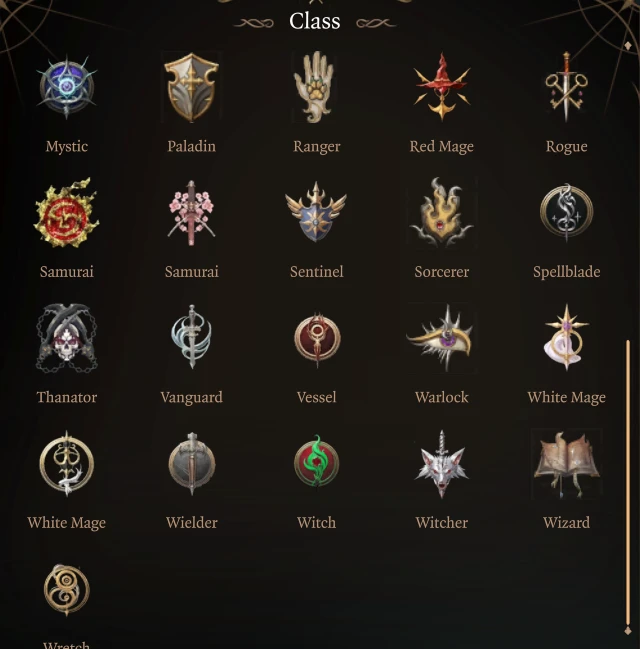The width and height of the screenshot is (640, 649).
Task: Select the Vanguard sword icon
Action: pyautogui.click(x=191, y=337)
